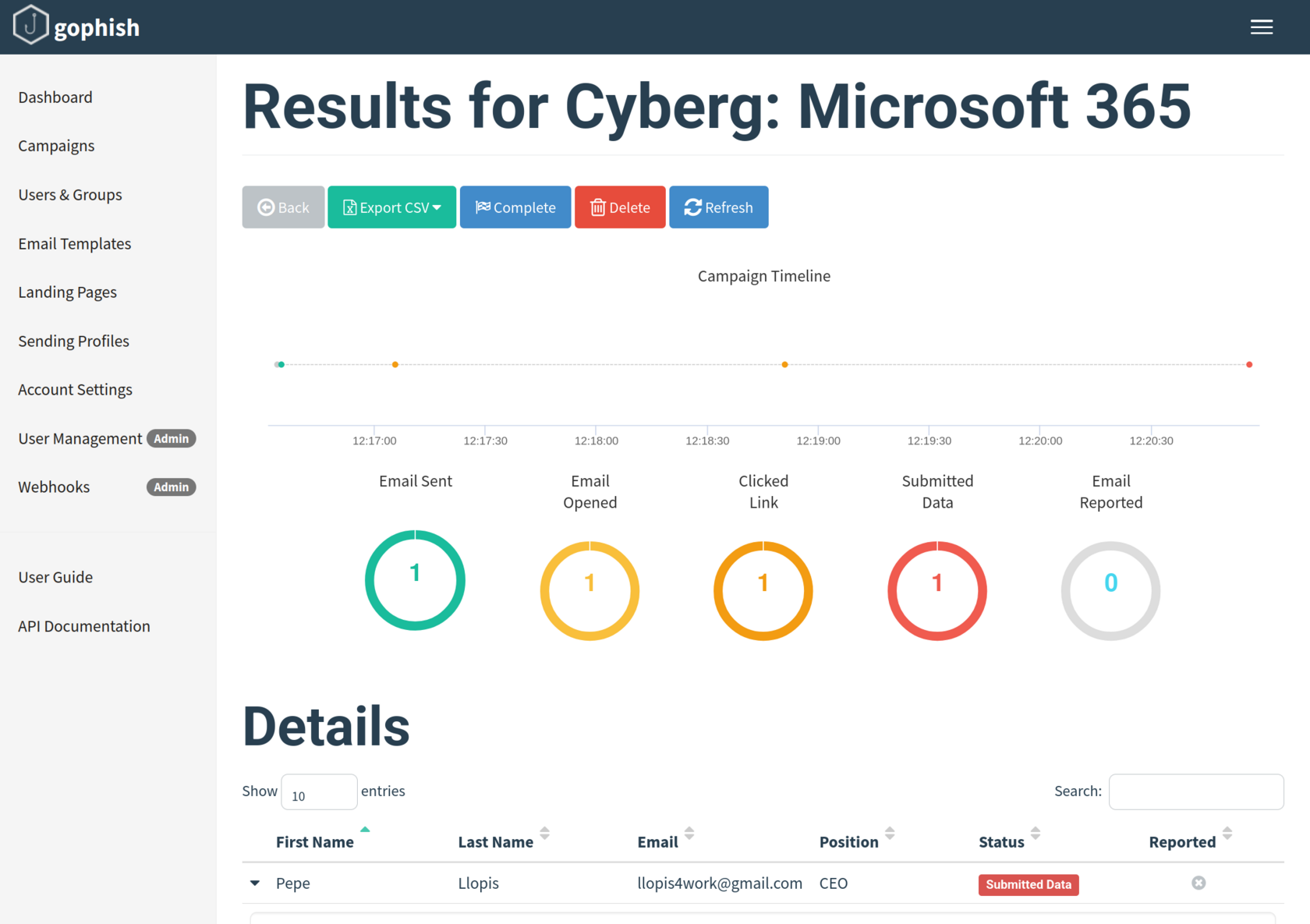
Task: Open the show entries count selector
Action: (x=319, y=792)
